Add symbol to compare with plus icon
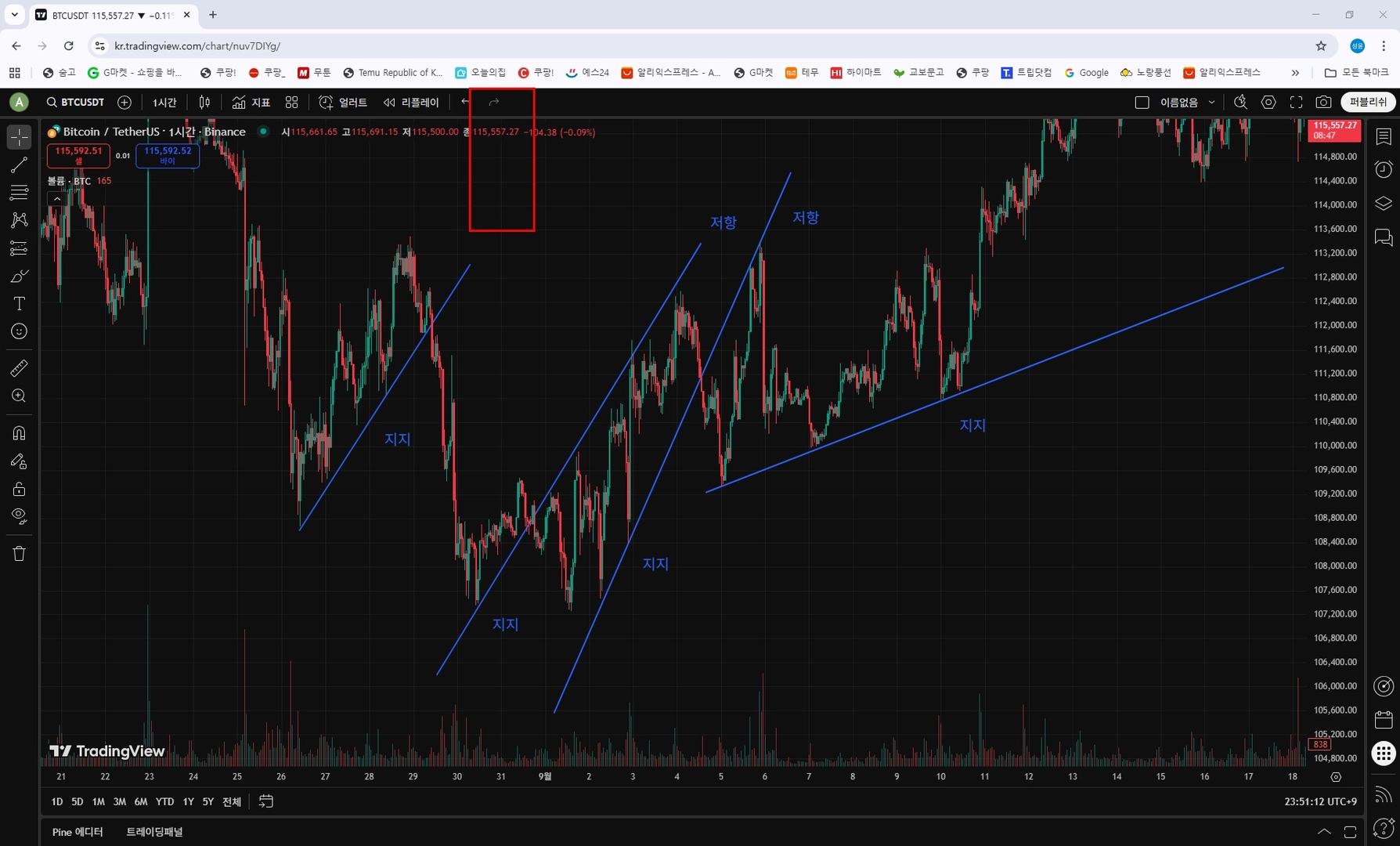The image size is (1400, 846). pyautogui.click(x=124, y=102)
